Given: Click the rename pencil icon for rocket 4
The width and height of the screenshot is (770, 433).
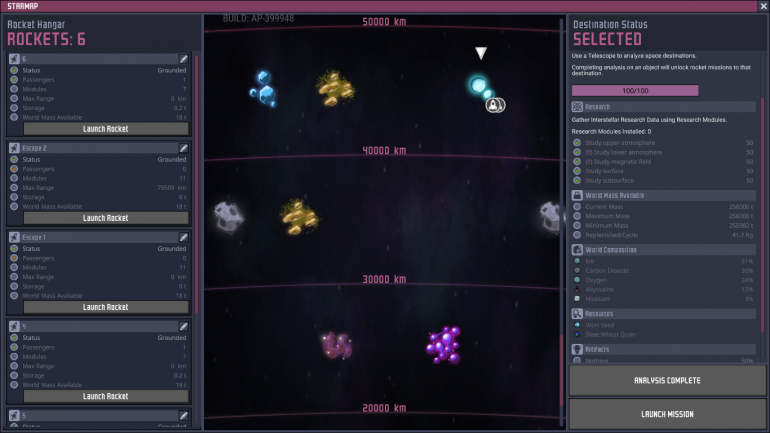Looking at the screenshot, I should coord(183,326).
